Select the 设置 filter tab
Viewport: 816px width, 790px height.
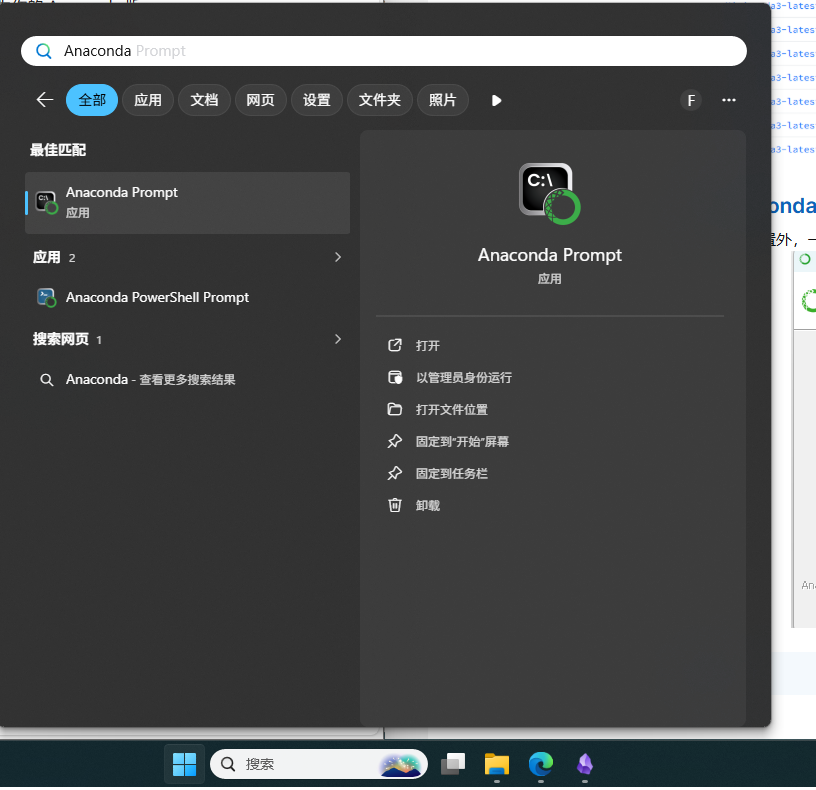point(316,100)
